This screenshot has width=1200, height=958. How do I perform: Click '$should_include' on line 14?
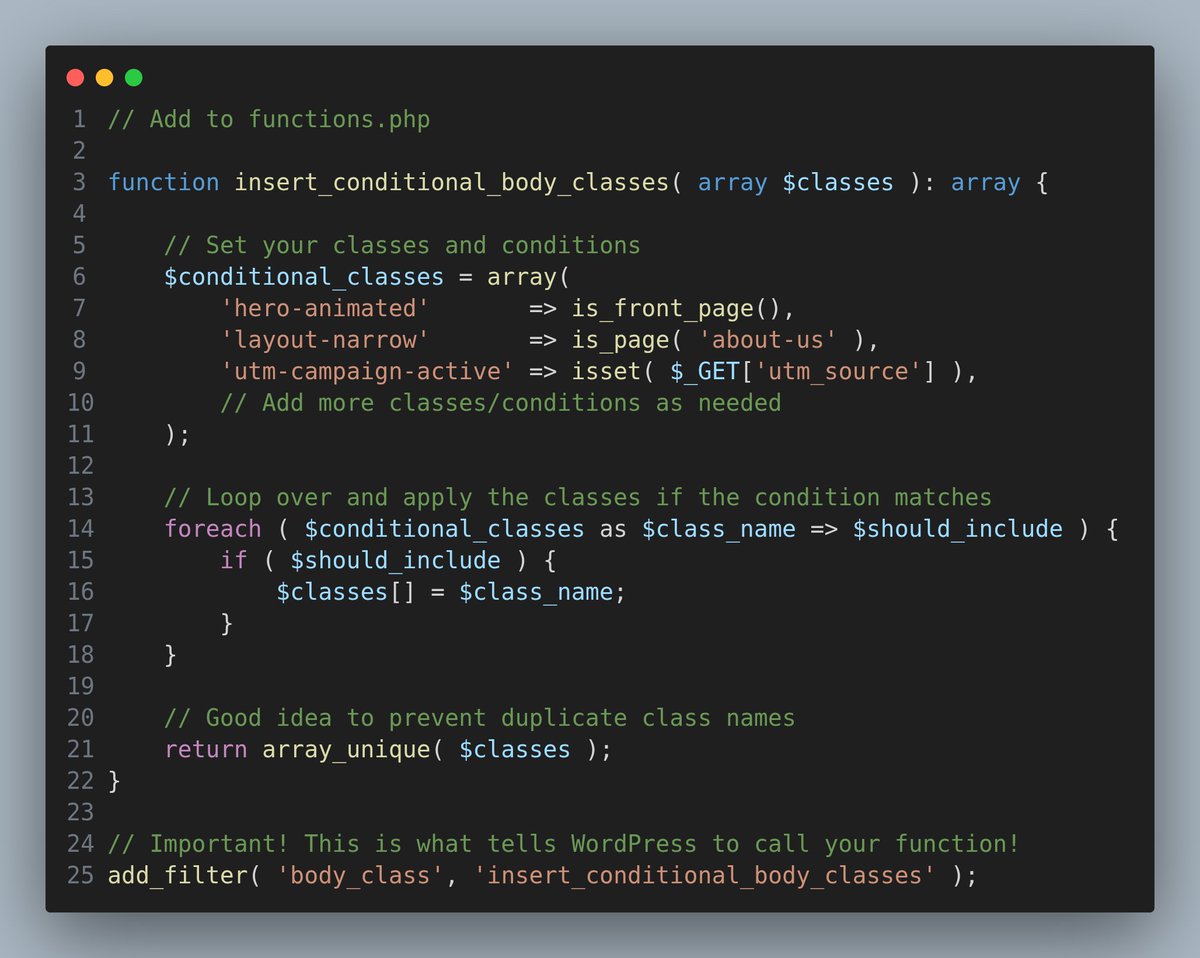(957, 529)
